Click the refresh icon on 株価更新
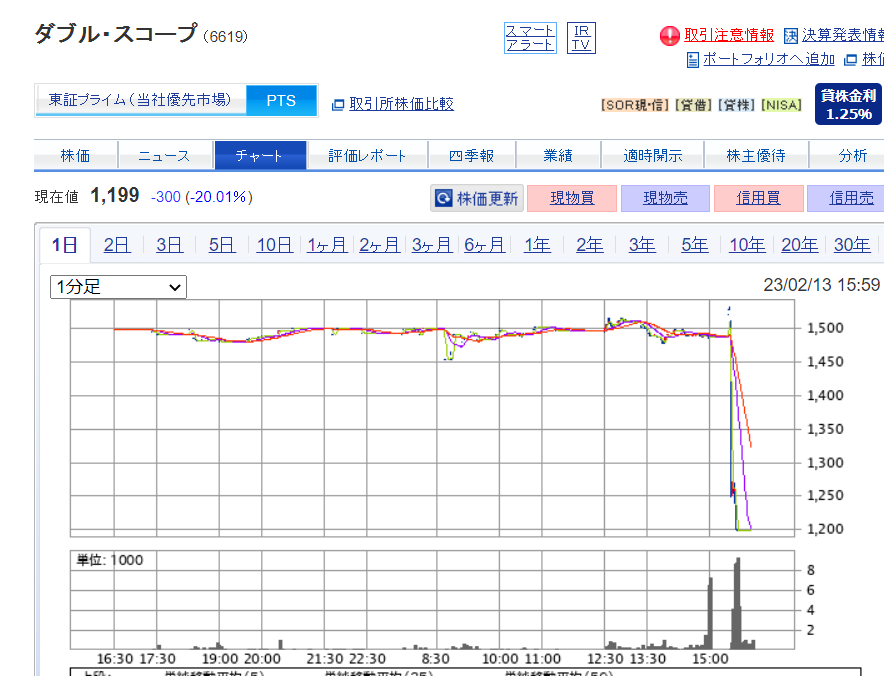 [x=444, y=198]
